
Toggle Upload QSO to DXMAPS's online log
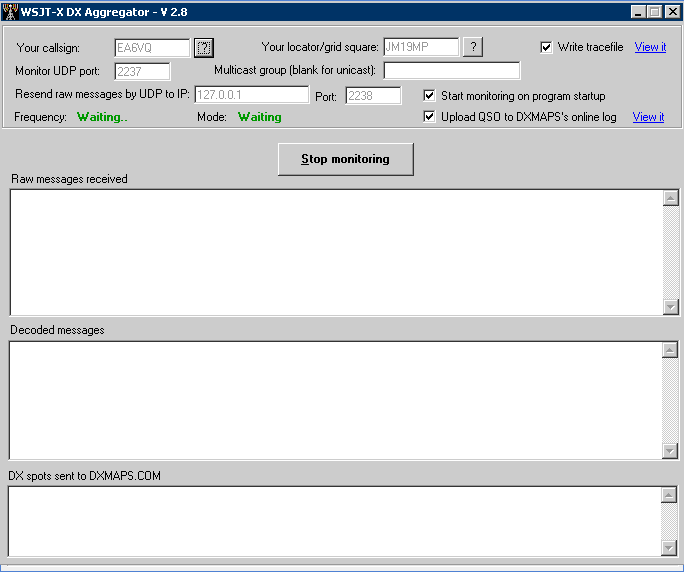point(429,116)
